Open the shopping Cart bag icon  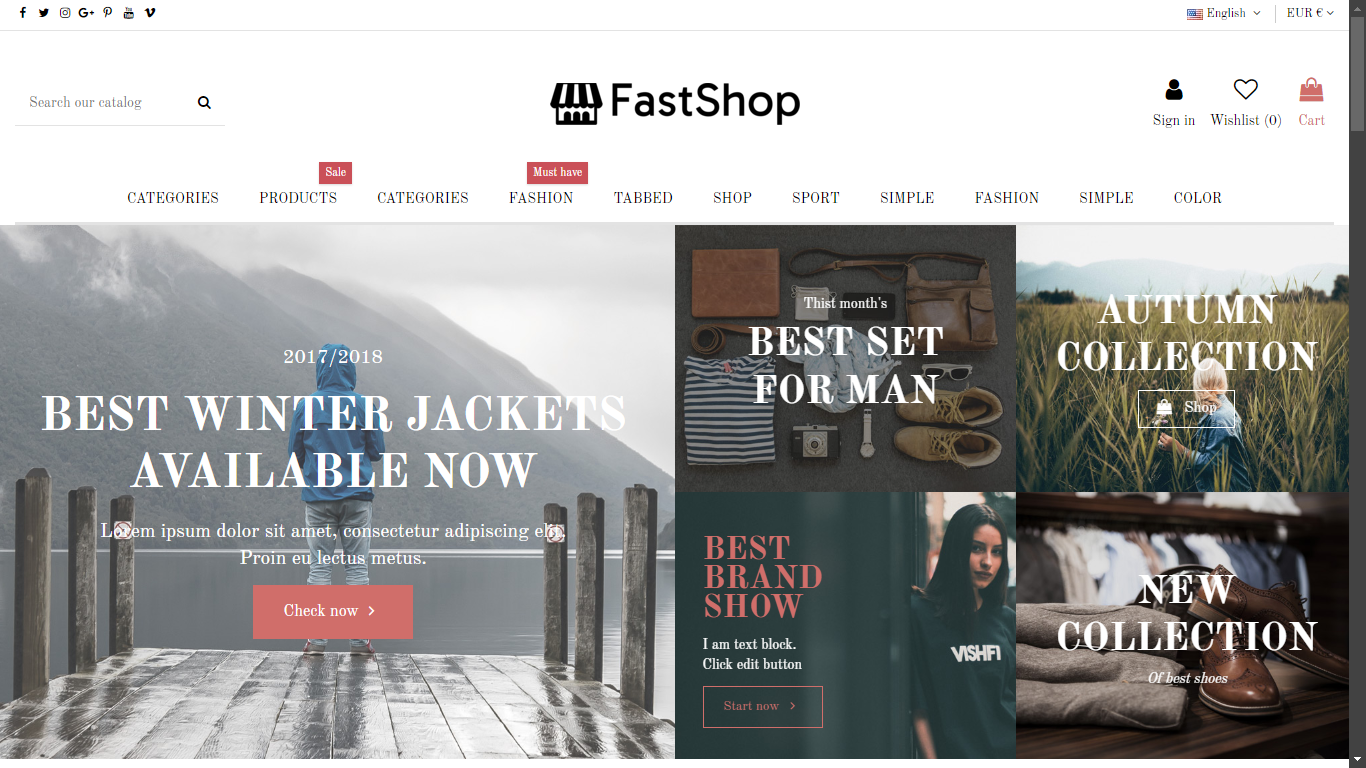tap(1311, 90)
